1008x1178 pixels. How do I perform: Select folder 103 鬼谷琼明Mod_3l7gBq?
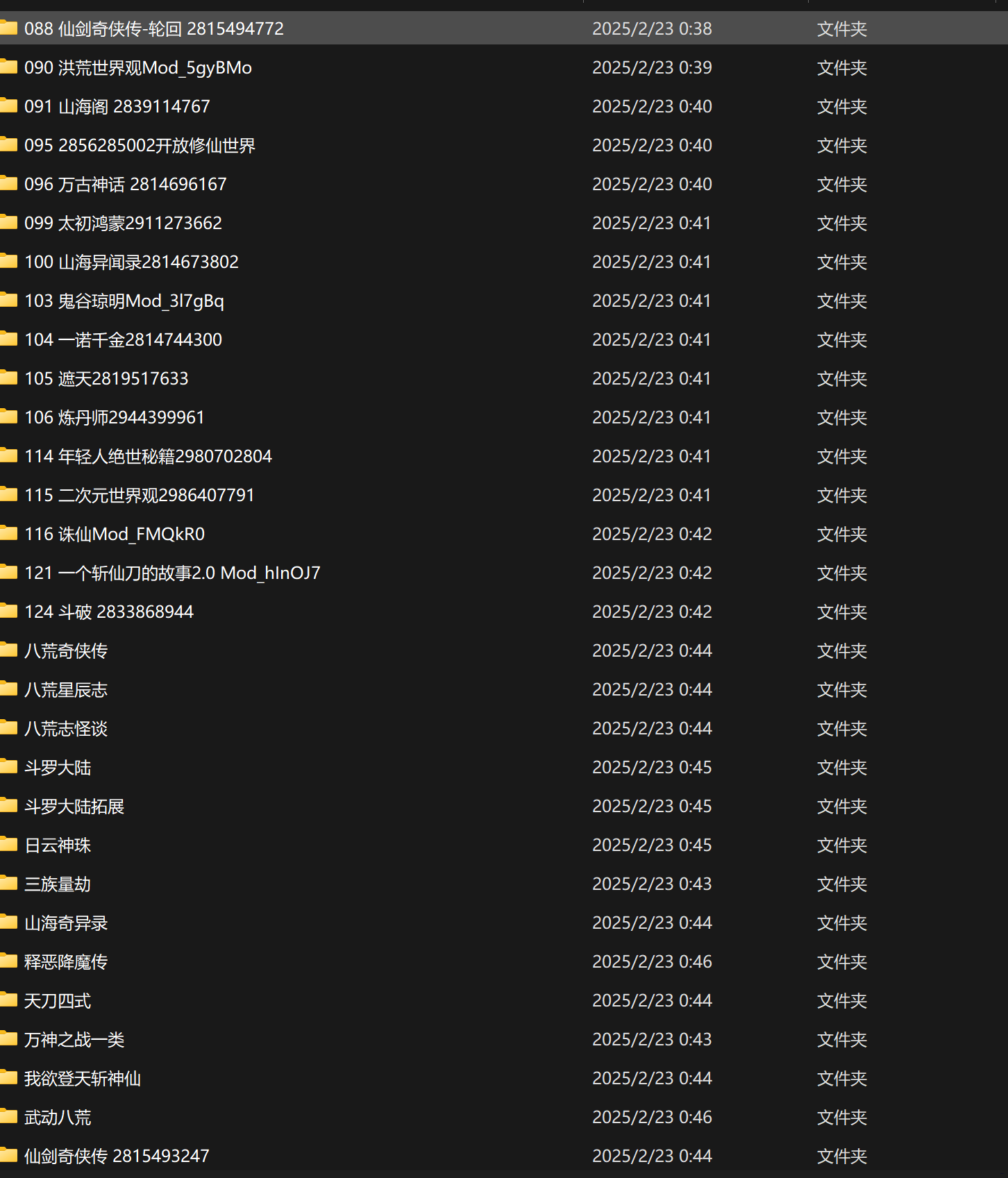124,301
